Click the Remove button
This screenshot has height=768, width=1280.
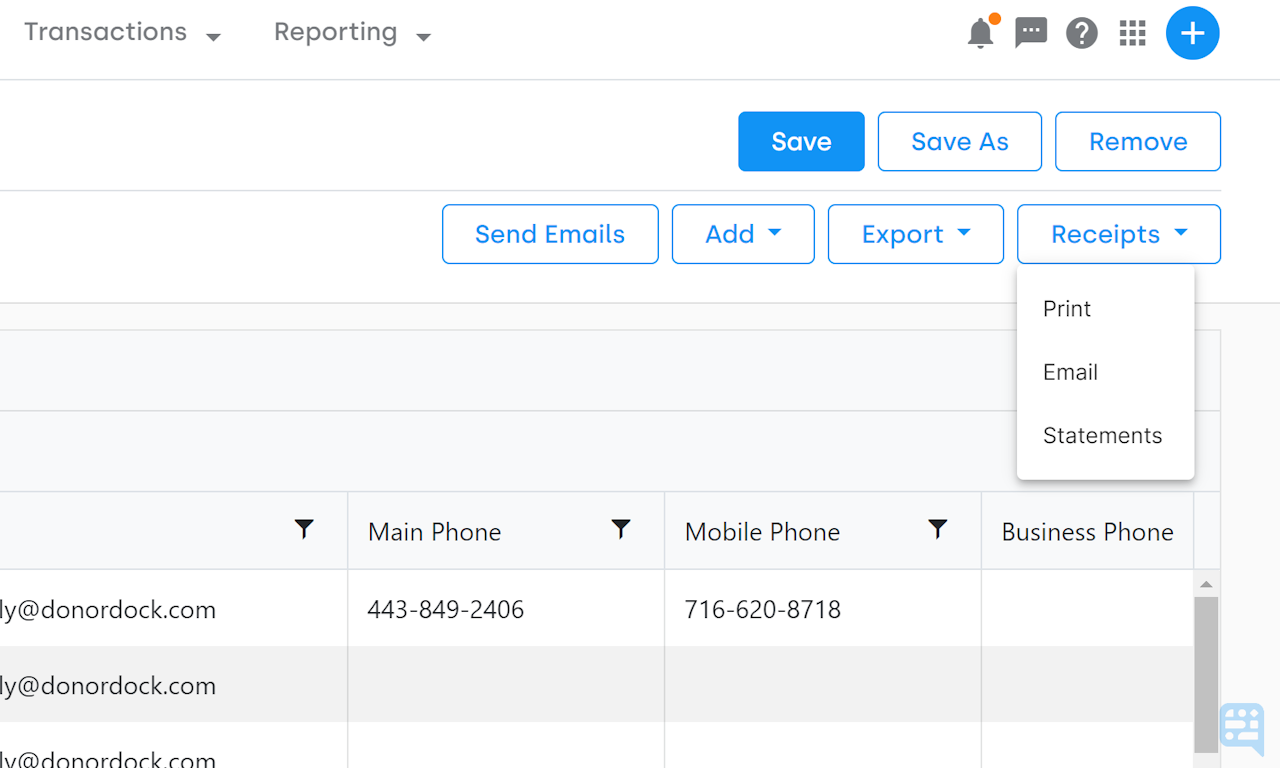[x=1137, y=141]
